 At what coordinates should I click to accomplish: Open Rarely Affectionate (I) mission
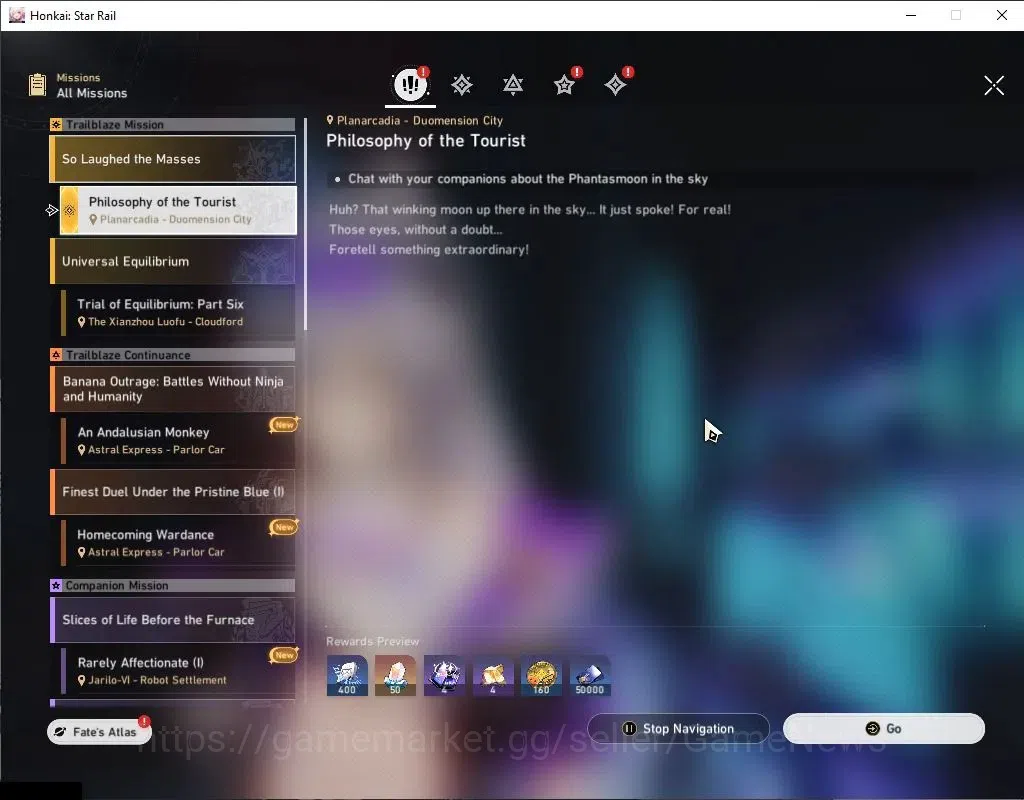coord(178,671)
